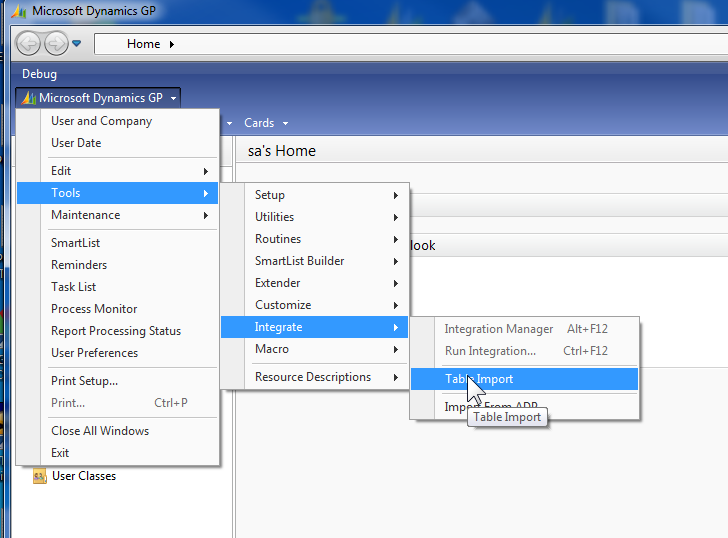Expand the Utilities submenu
Screen dimensions: 728x538
314,217
